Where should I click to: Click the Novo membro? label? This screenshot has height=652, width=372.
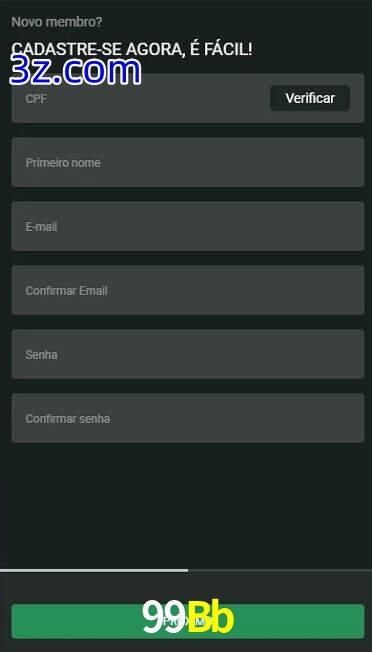[x=57, y=22]
